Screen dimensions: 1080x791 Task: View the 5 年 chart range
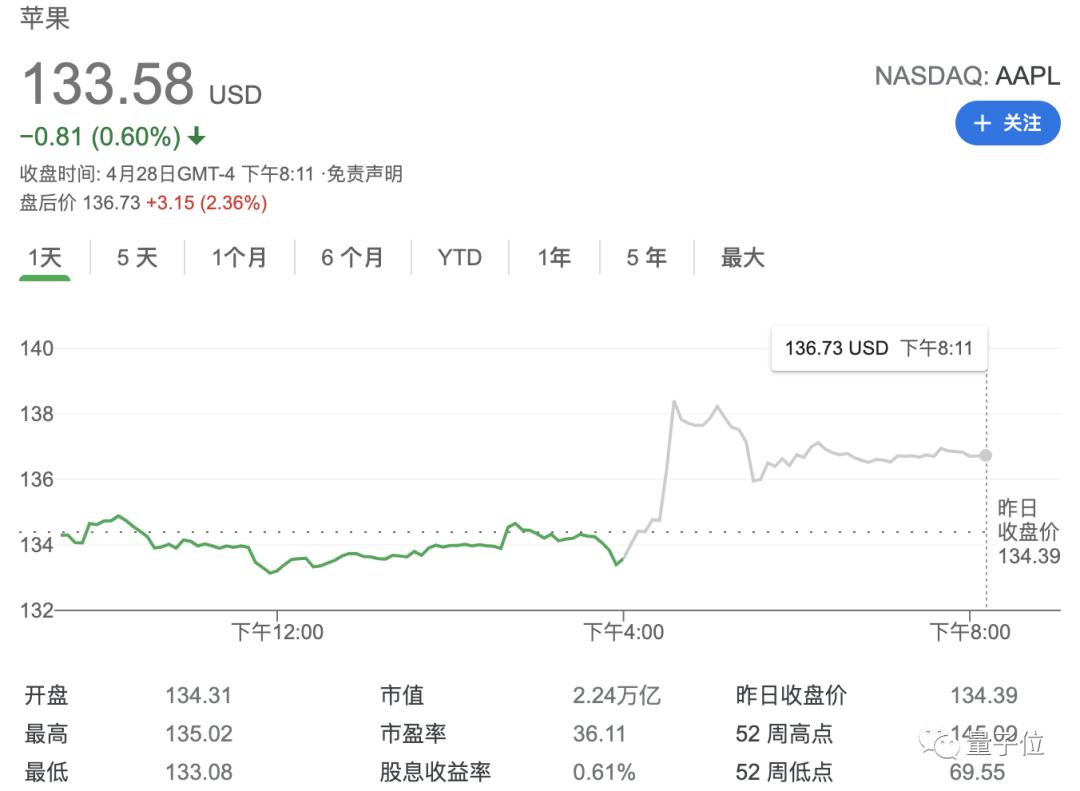[x=646, y=258]
